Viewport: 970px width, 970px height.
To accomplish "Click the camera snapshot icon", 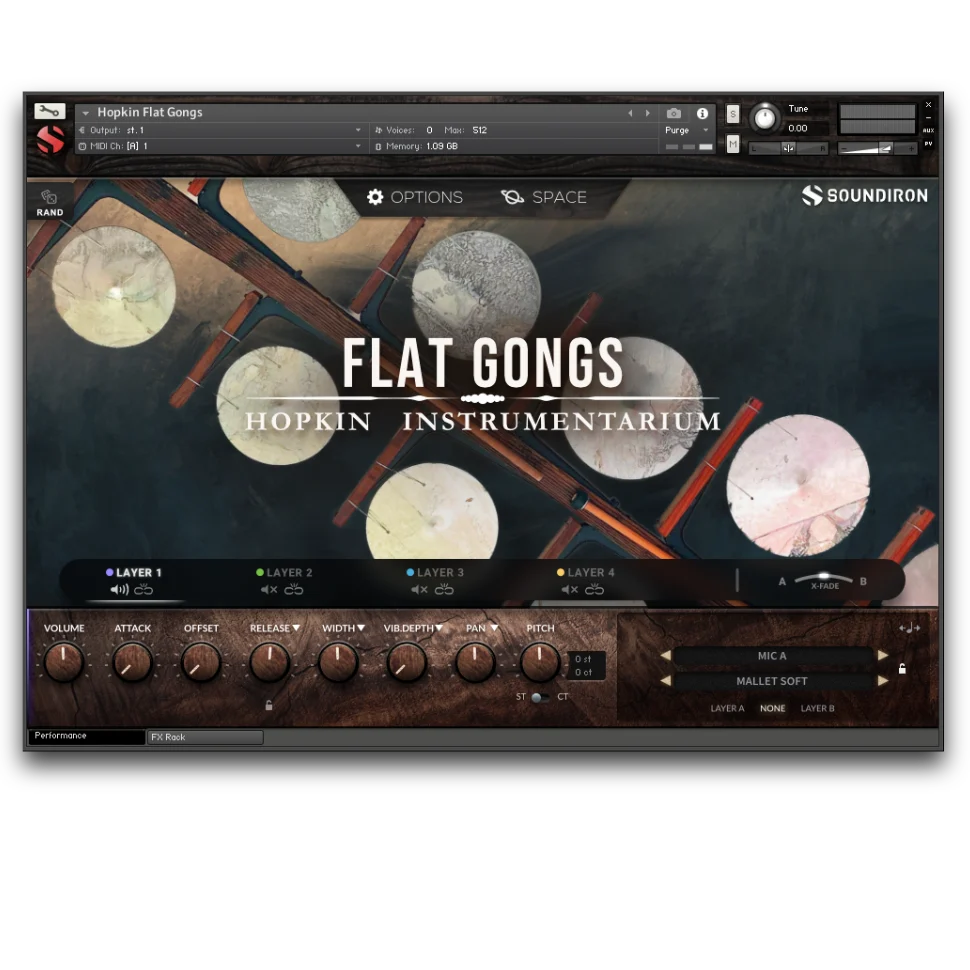I will [674, 113].
